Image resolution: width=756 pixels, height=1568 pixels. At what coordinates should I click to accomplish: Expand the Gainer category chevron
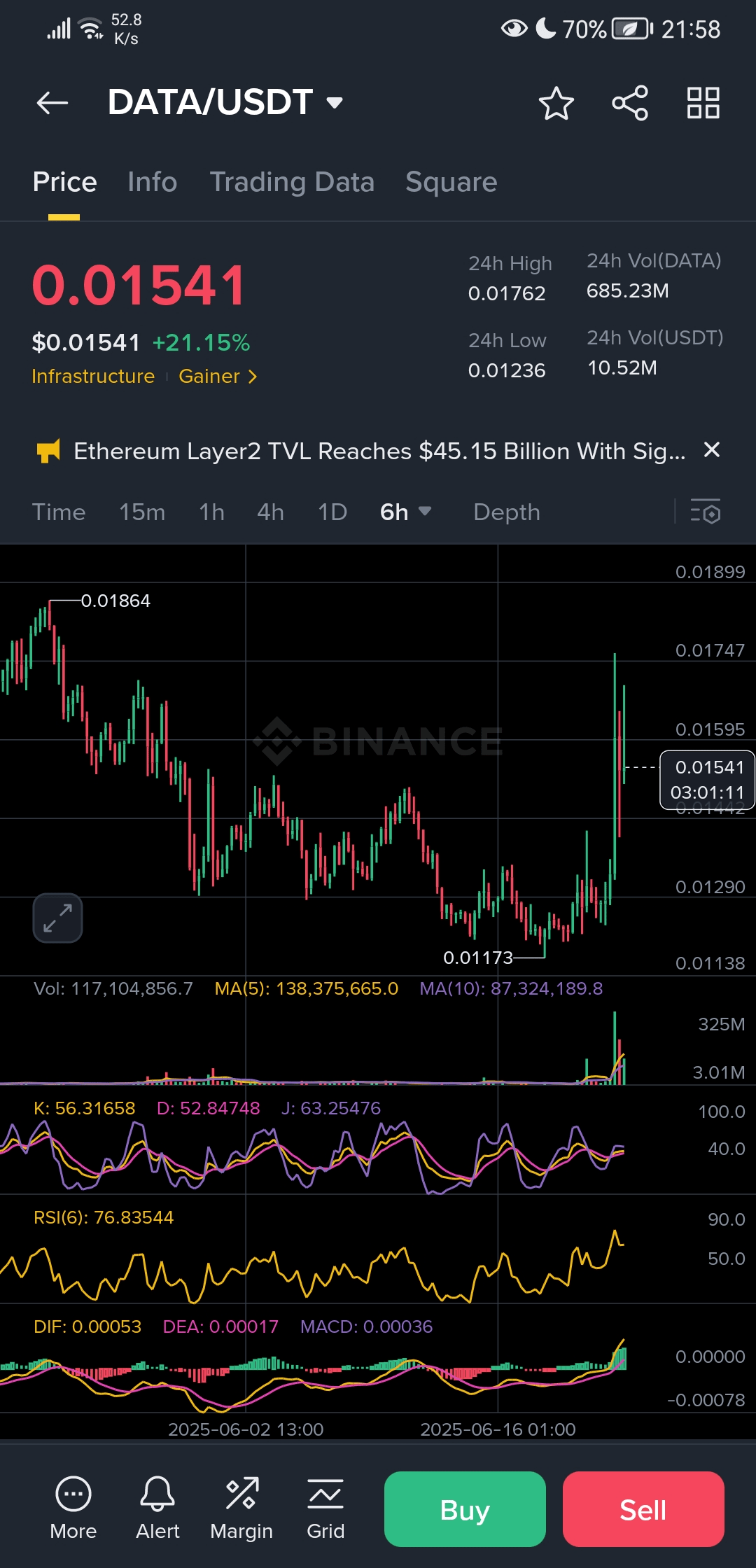click(252, 377)
